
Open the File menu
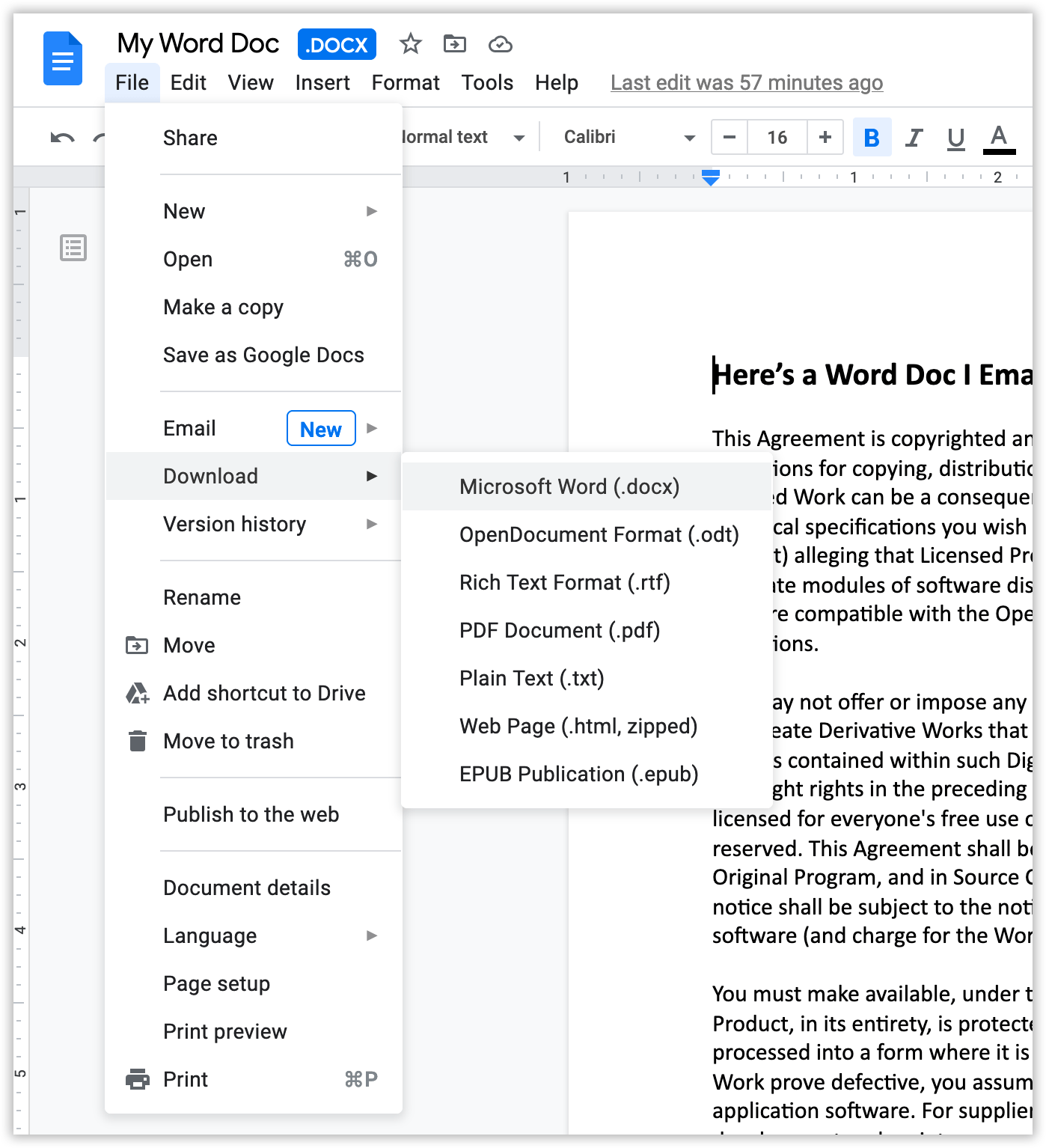point(132,82)
